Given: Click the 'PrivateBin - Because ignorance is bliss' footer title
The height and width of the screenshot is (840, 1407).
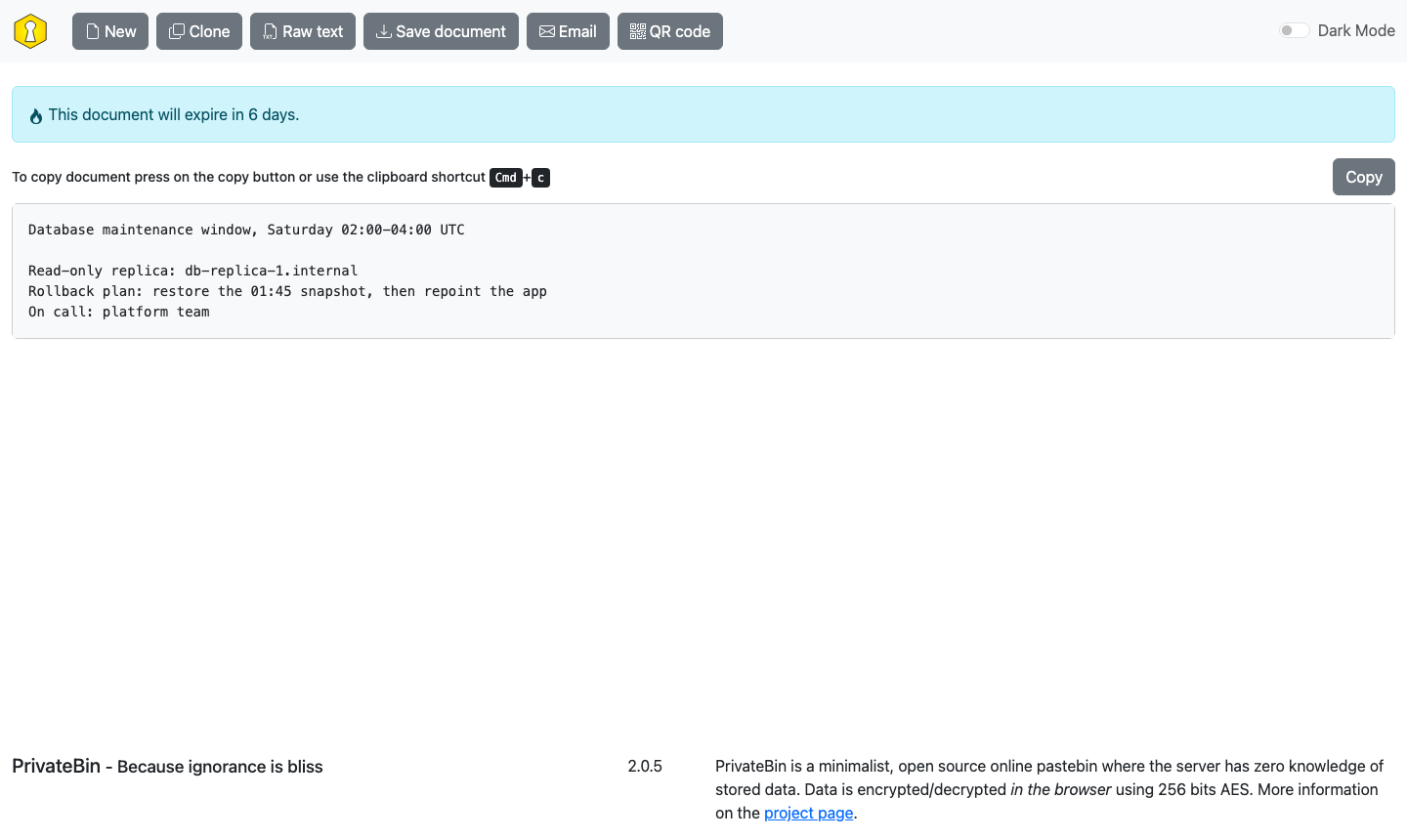Looking at the screenshot, I should (x=167, y=766).
